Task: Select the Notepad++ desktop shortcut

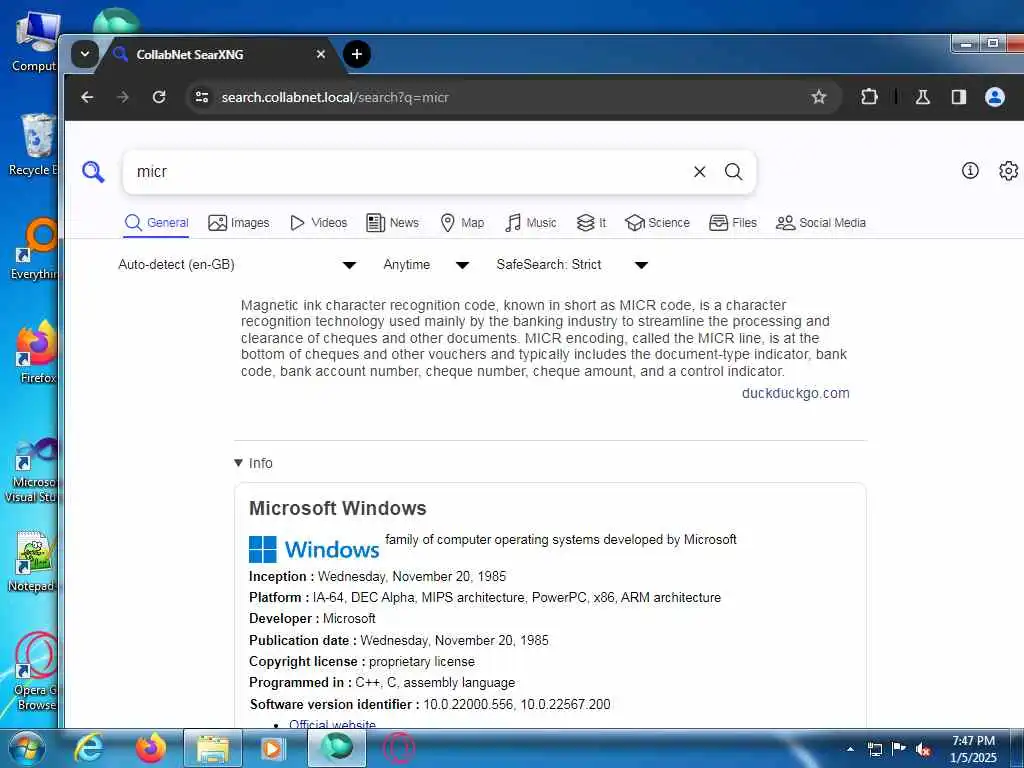Action: (x=33, y=562)
